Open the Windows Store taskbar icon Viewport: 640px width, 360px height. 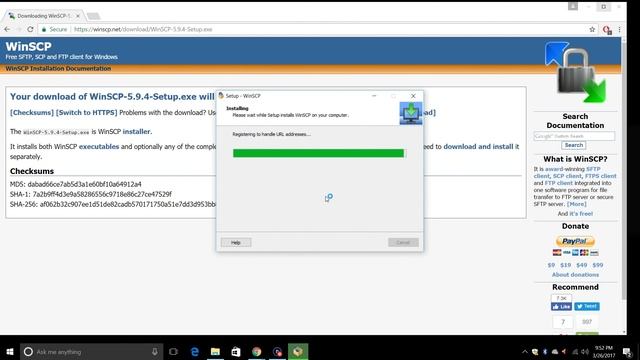coord(236,351)
